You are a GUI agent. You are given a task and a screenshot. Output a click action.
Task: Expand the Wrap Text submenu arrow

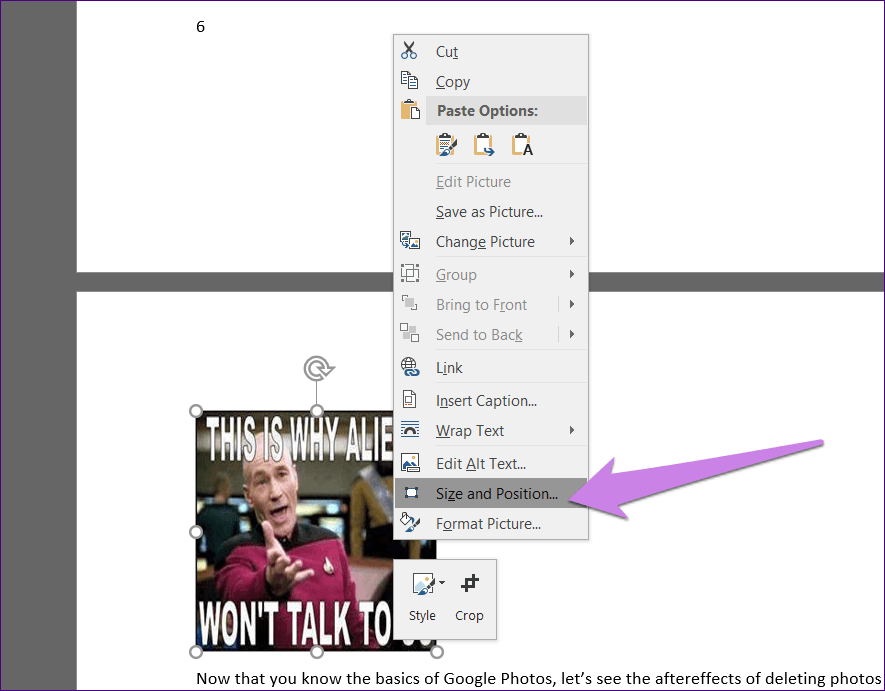point(572,430)
